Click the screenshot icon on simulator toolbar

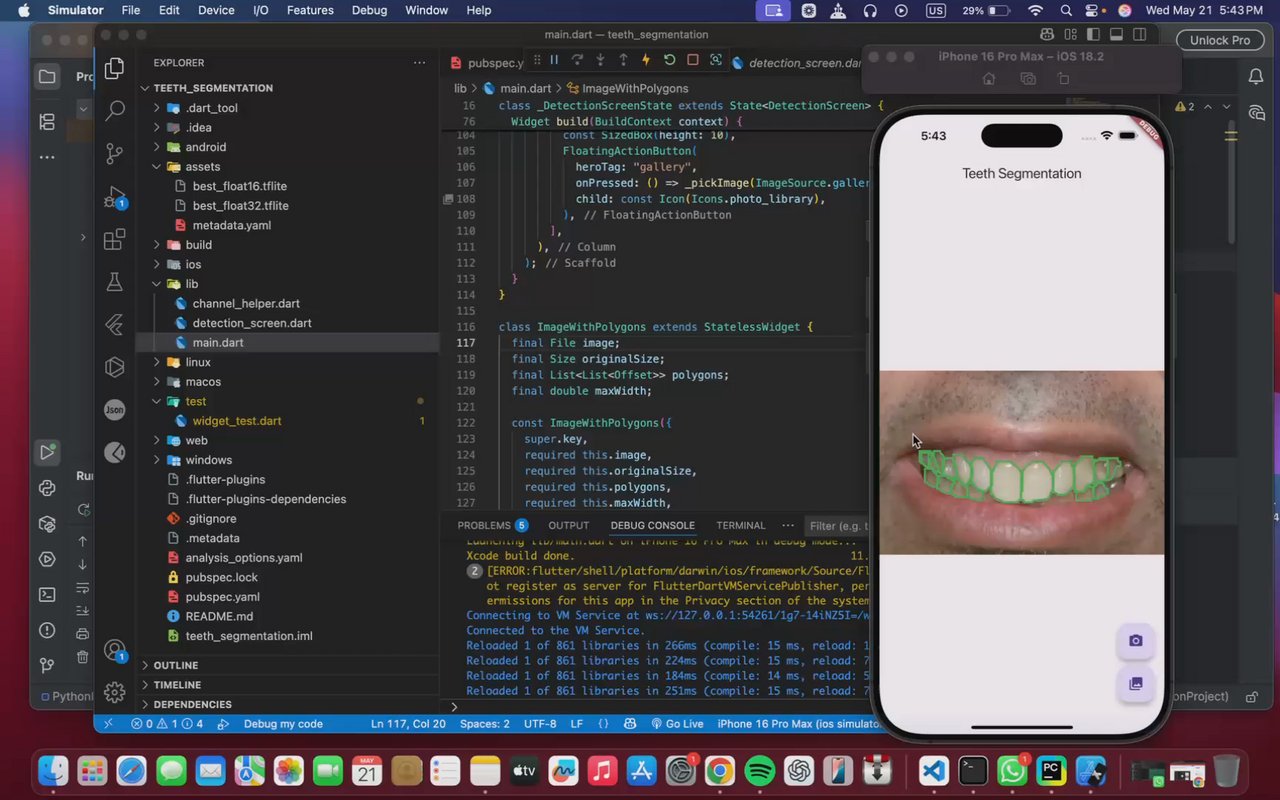(1027, 79)
